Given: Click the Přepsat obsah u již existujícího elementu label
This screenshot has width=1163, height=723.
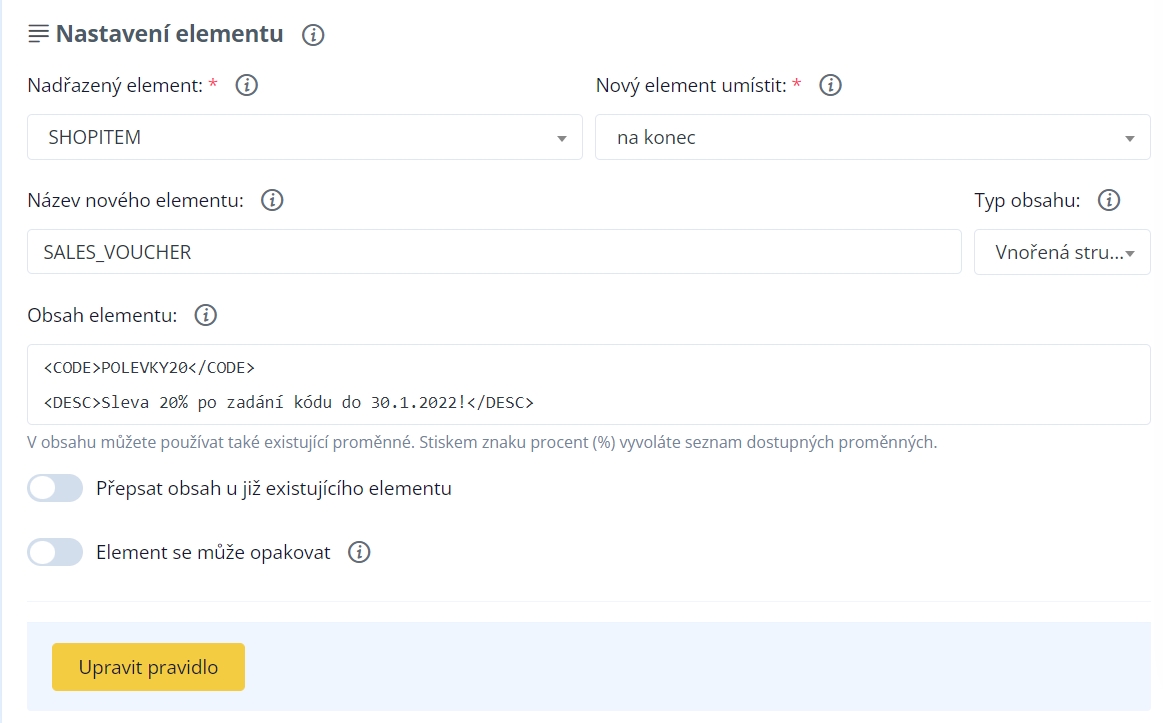Looking at the screenshot, I should click(273, 489).
